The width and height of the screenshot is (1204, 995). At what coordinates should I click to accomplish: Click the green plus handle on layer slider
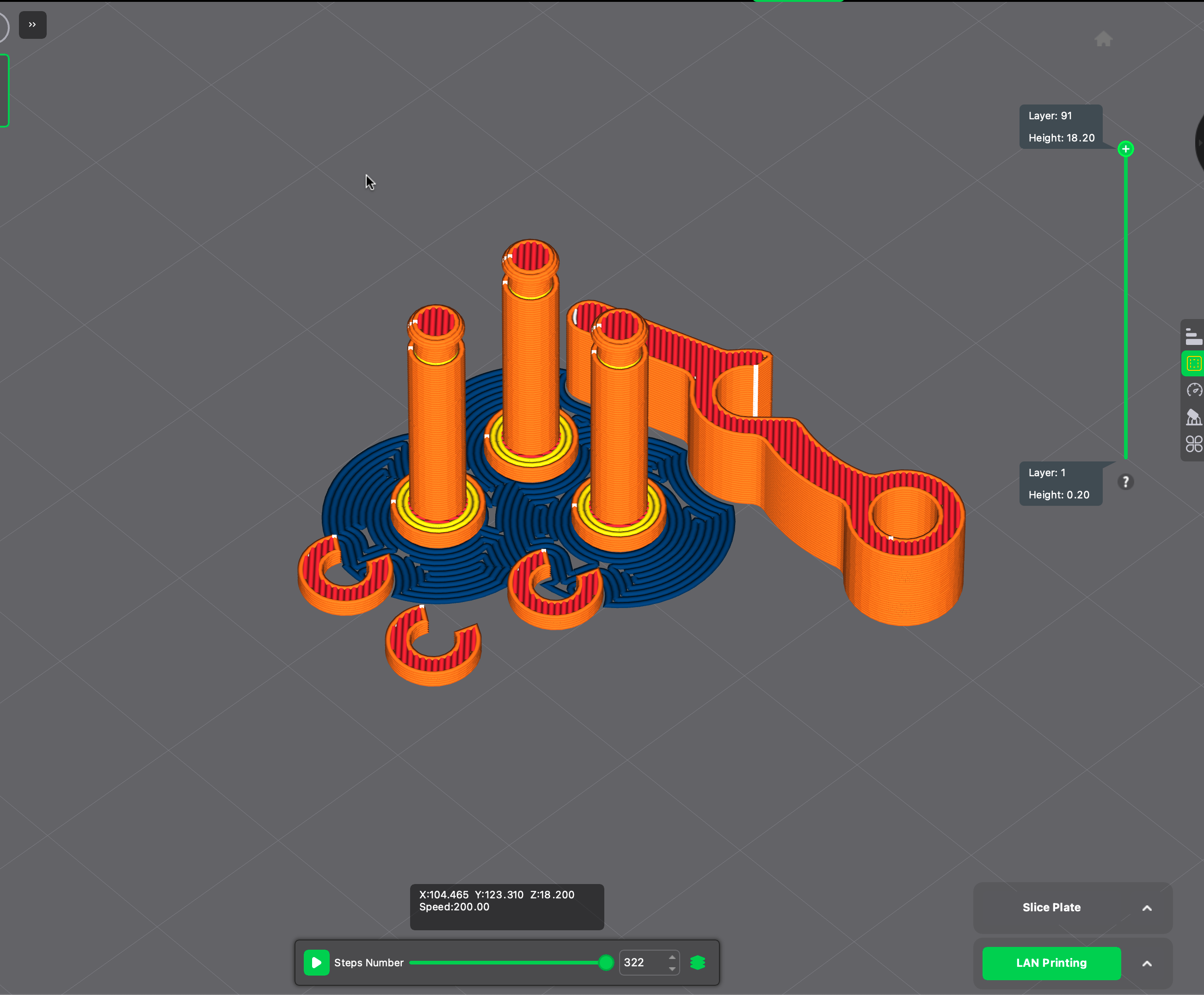1125,149
